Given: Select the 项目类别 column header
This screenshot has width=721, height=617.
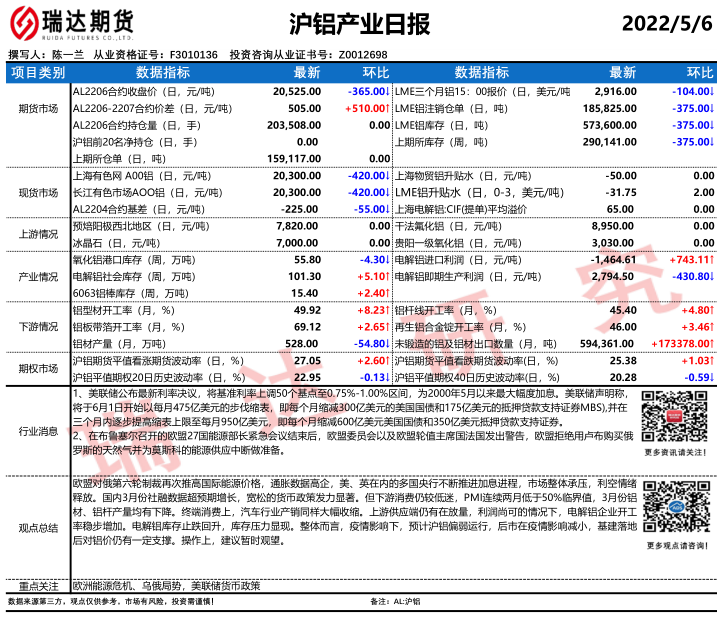Looking at the screenshot, I should 38,73.
